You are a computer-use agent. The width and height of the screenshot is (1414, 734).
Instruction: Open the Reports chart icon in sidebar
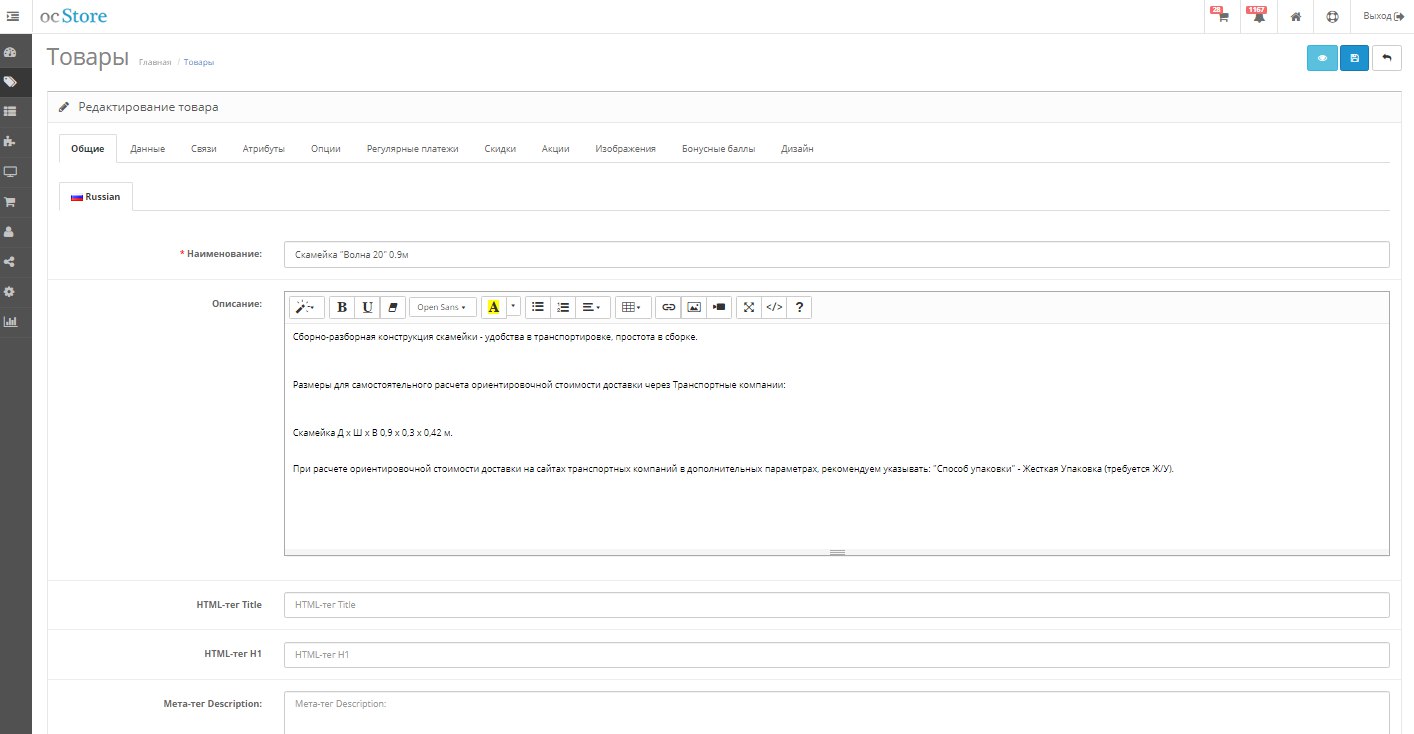(11, 322)
